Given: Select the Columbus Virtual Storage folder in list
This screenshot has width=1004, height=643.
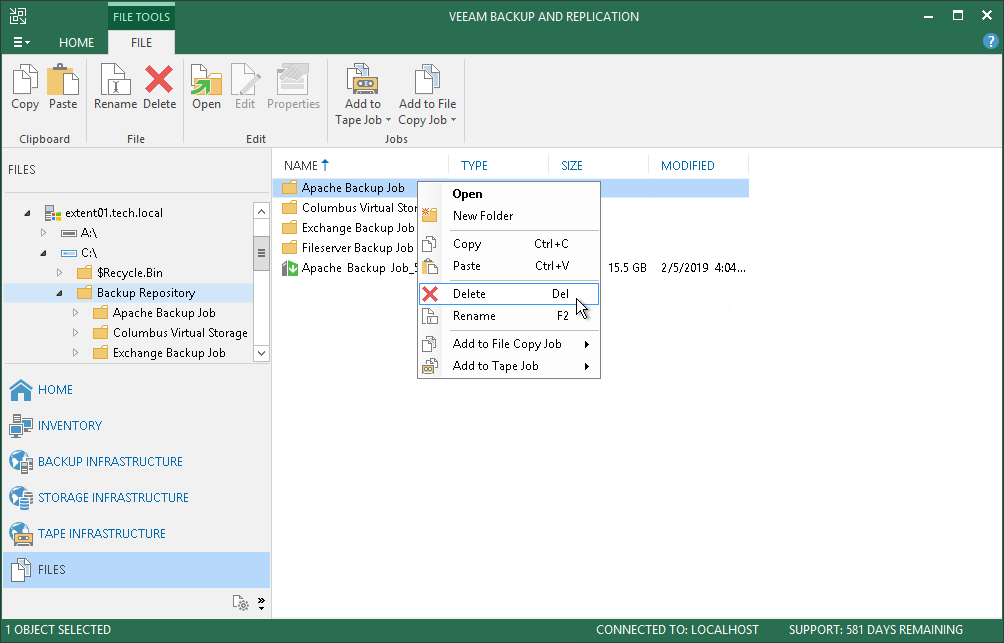Looking at the screenshot, I should coord(349,208).
